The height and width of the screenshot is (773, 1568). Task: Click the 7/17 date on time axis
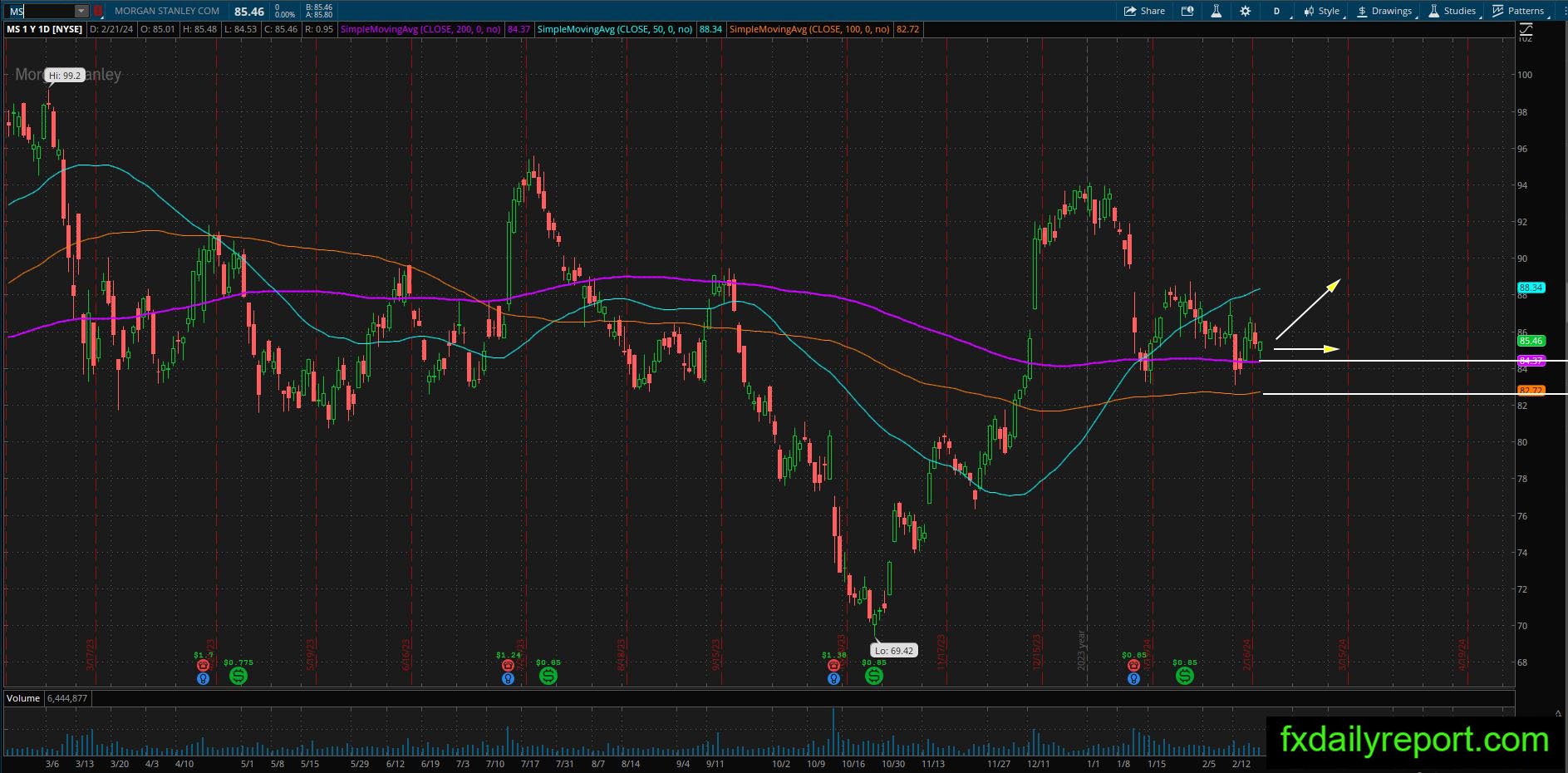[x=529, y=764]
